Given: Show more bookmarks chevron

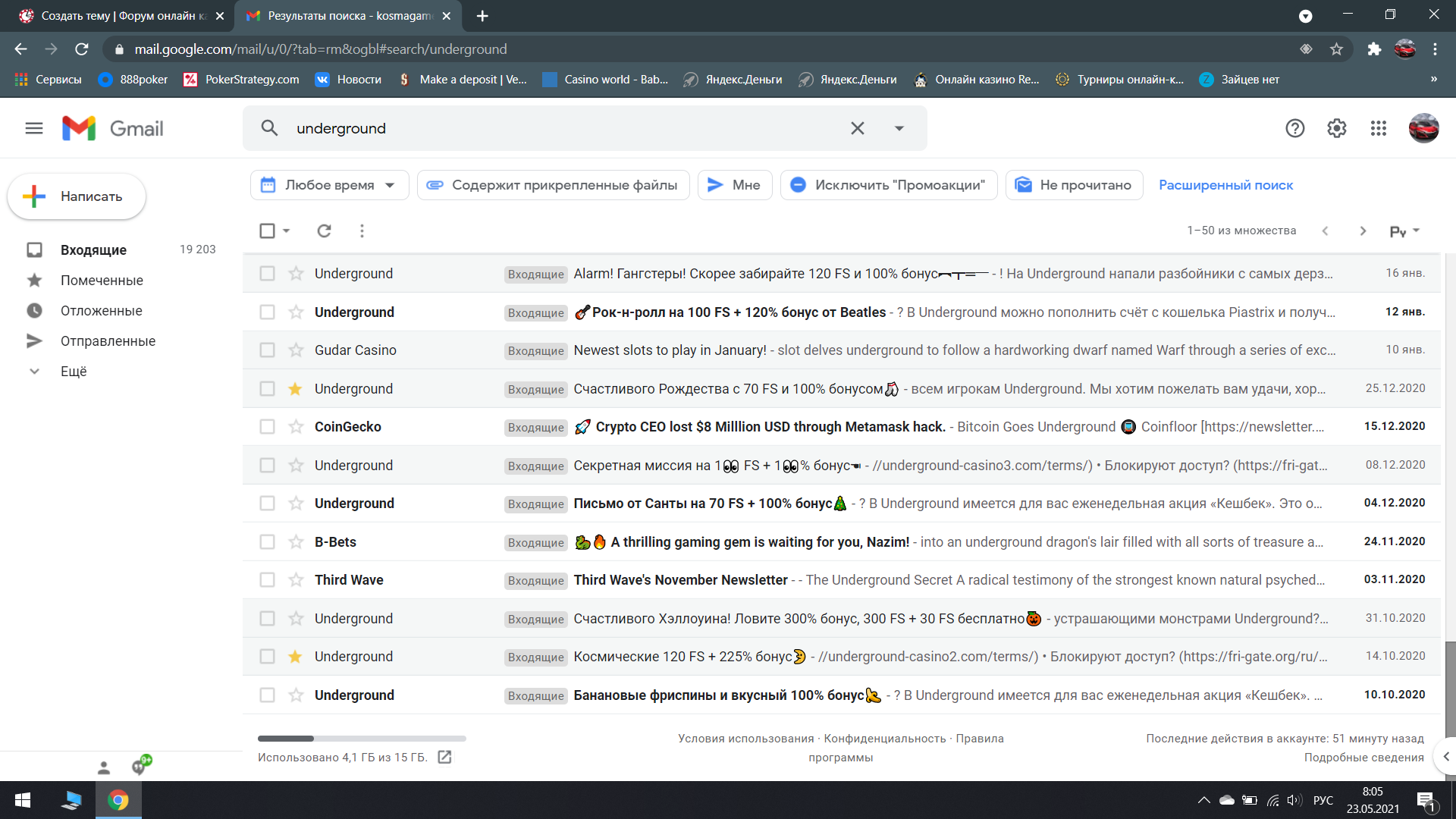Looking at the screenshot, I should 1433,79.
